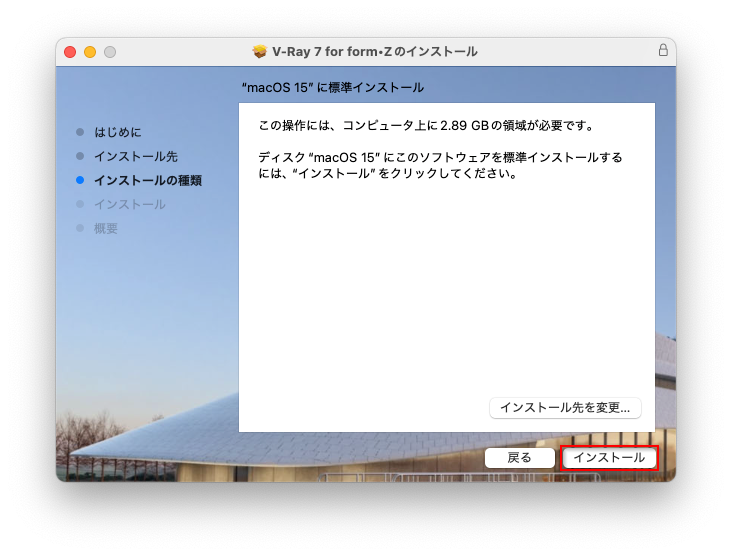This screenshot has width=732, height=556.
Task: Click the bullet dot beside はじめに
Action: pos(80,132)
